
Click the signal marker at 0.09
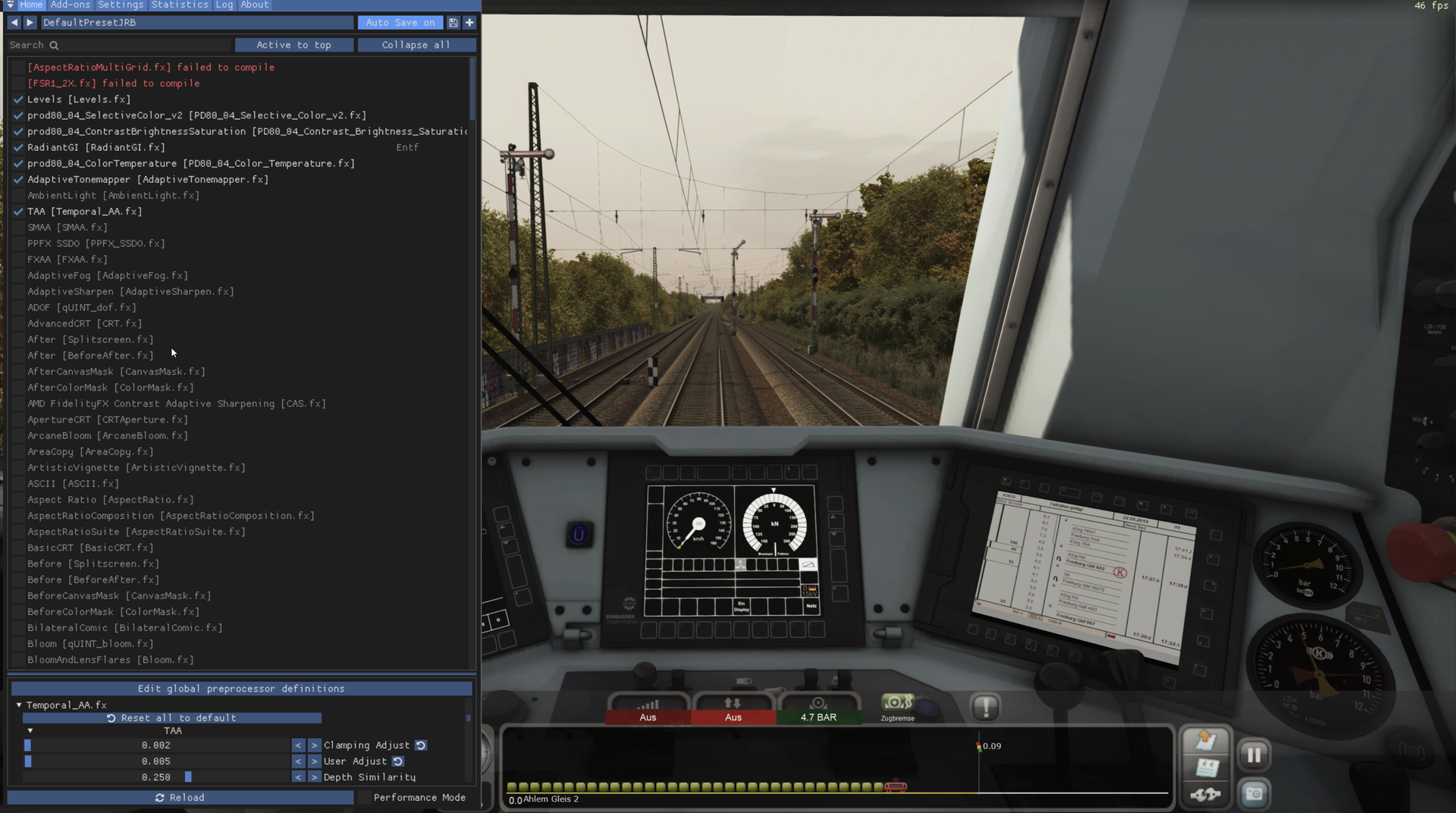click(979, 746)
